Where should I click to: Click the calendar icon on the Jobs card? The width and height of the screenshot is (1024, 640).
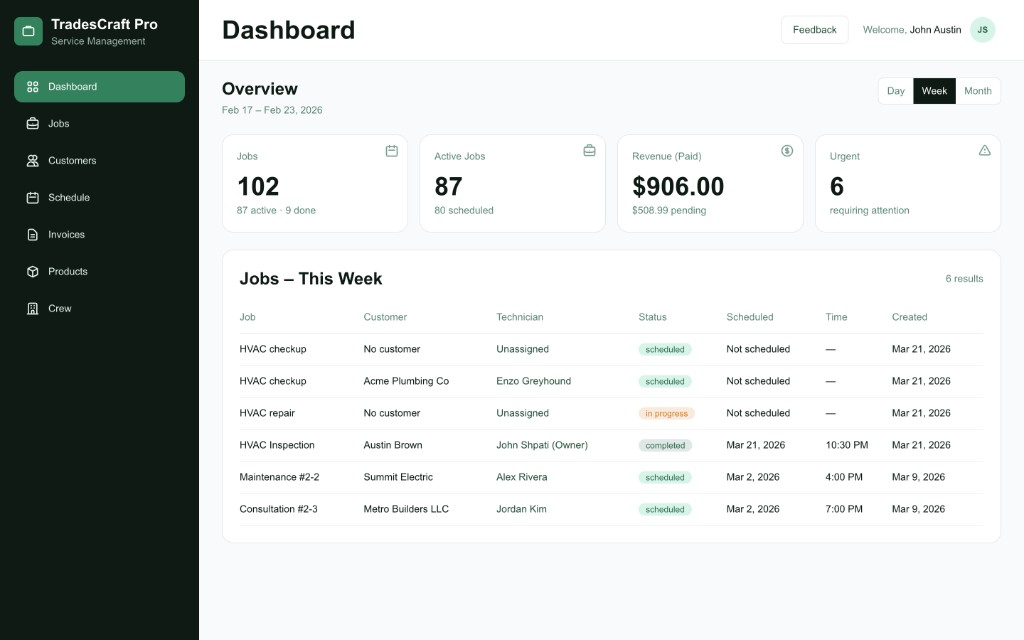[x=391, y=150]
